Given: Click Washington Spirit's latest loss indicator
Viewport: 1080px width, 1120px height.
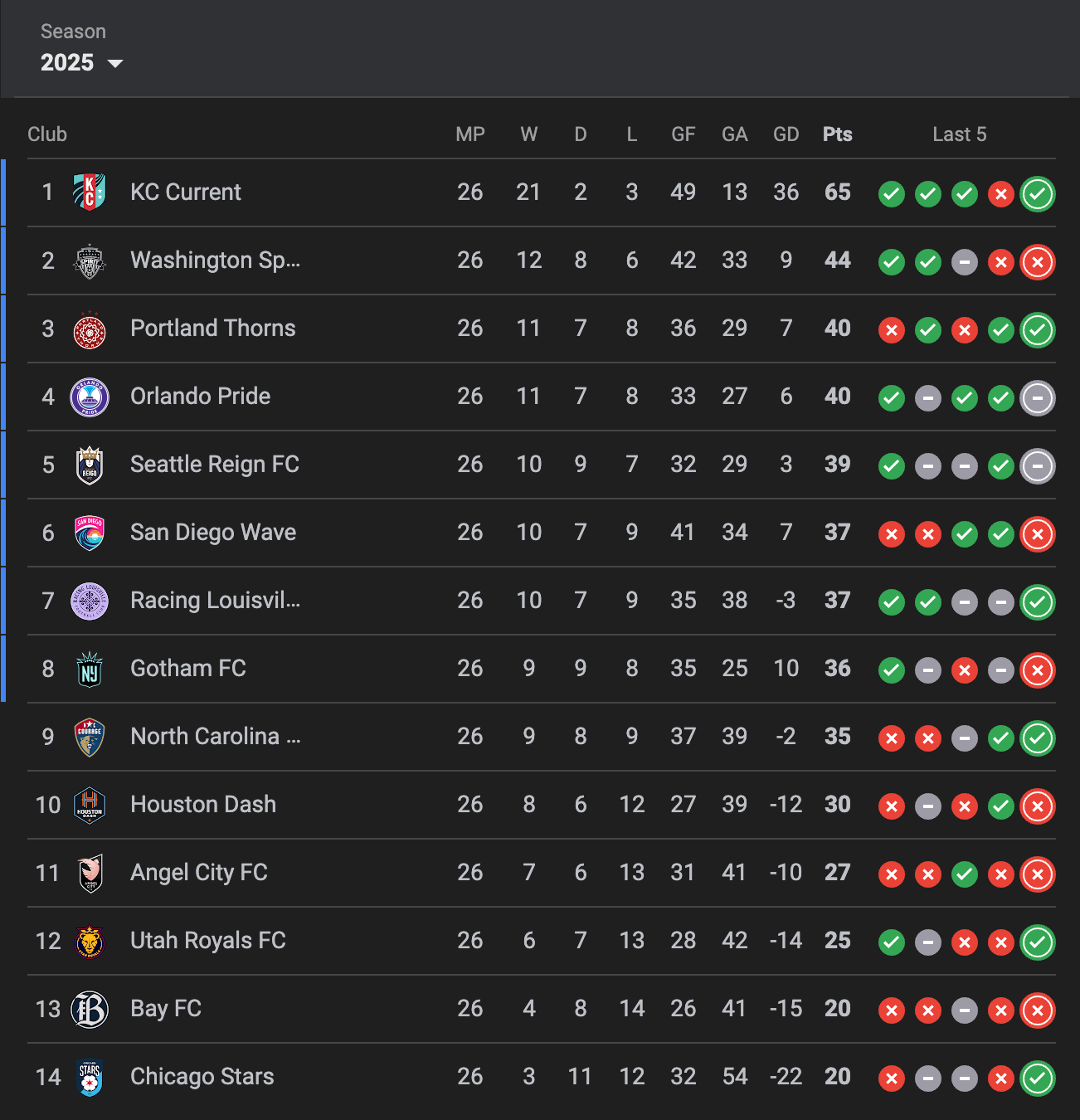Looking at the screenshot, I should click(1038, 262).
